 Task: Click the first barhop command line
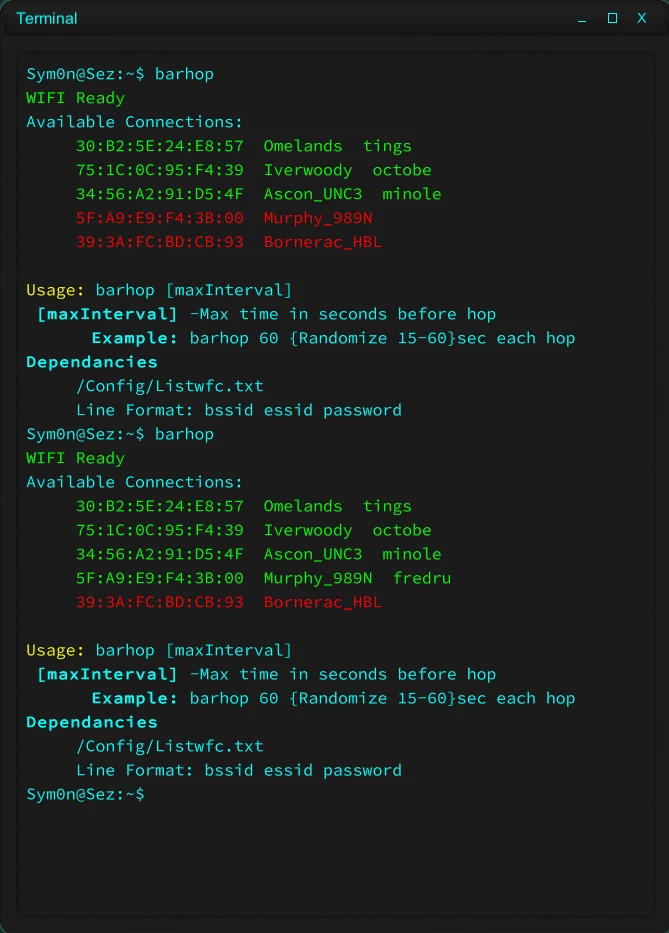pos(120,74)
